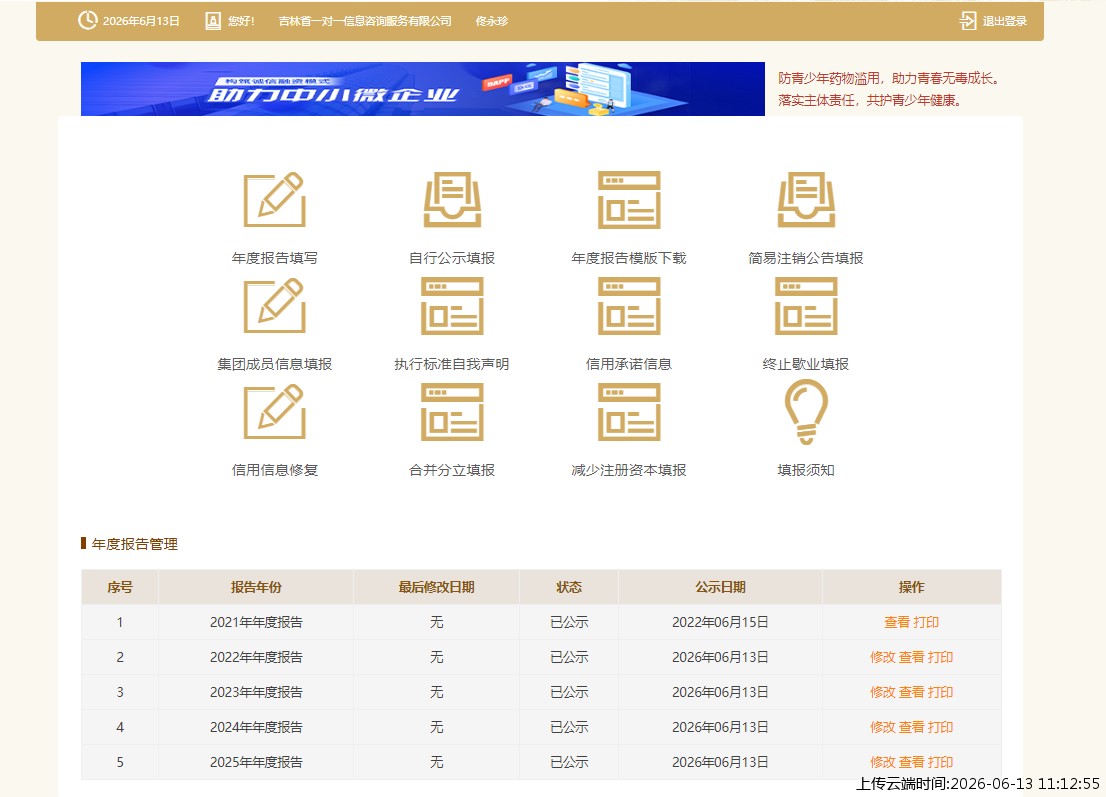This screenshot has height=797, width=1106.
Task: Click the 退出登录 link
Action: 1004,21
